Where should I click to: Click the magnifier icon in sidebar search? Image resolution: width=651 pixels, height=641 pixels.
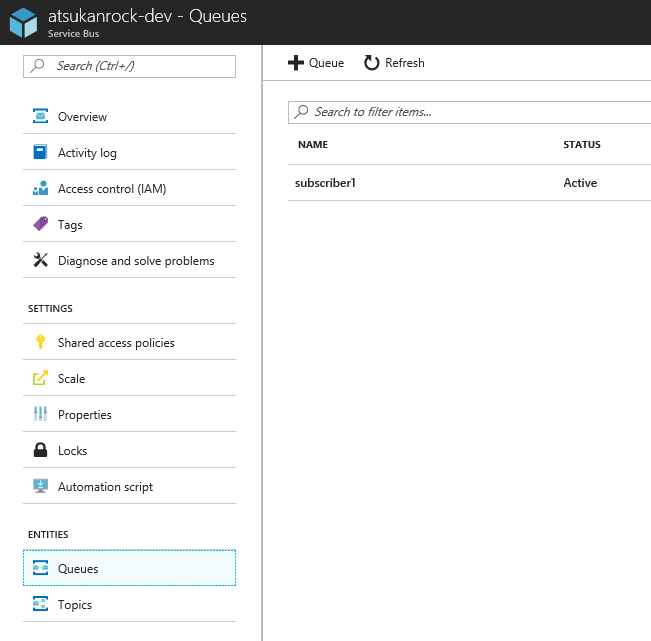37,65
